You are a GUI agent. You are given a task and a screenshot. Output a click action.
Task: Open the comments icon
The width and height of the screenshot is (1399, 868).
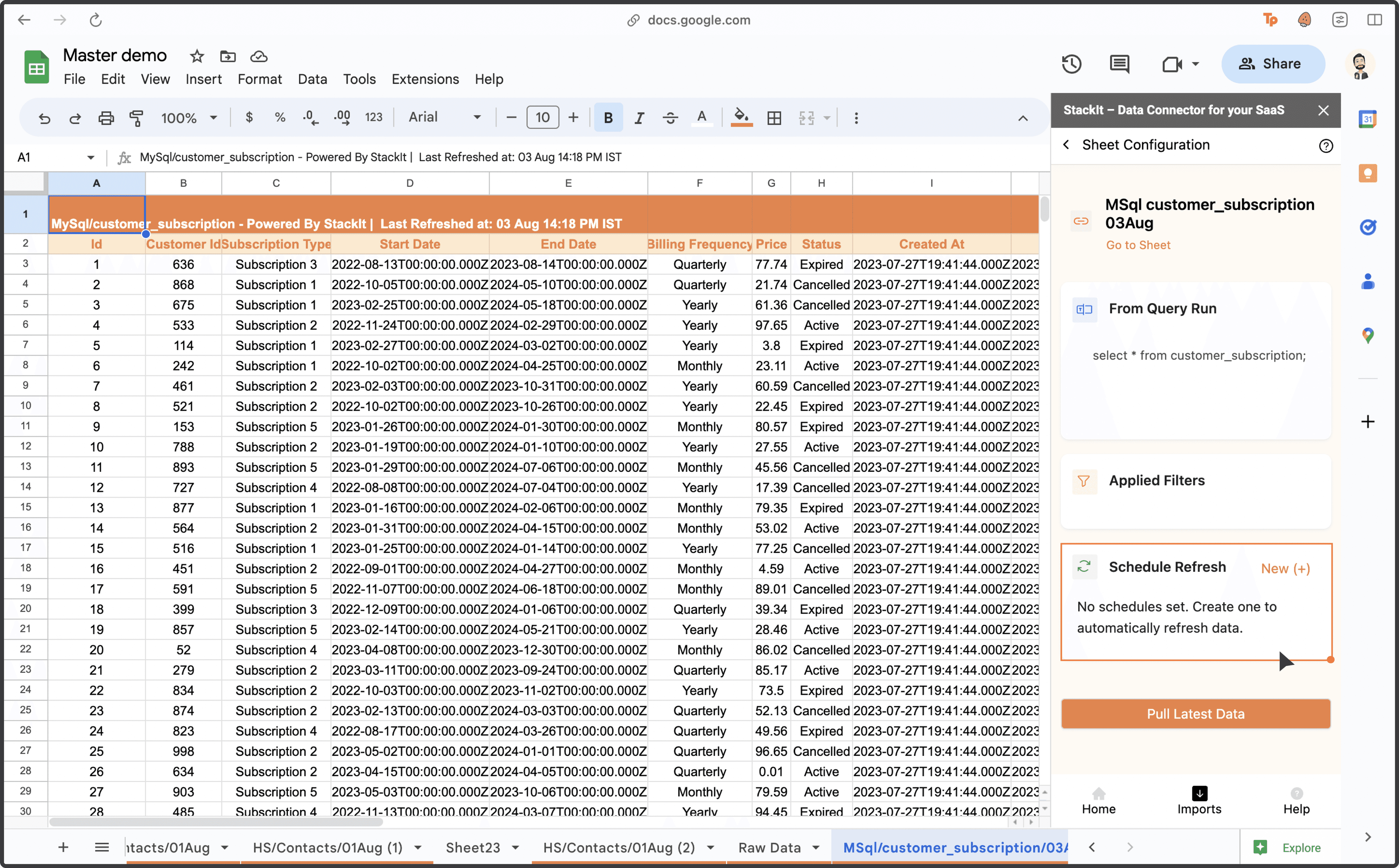point(1119,64)
